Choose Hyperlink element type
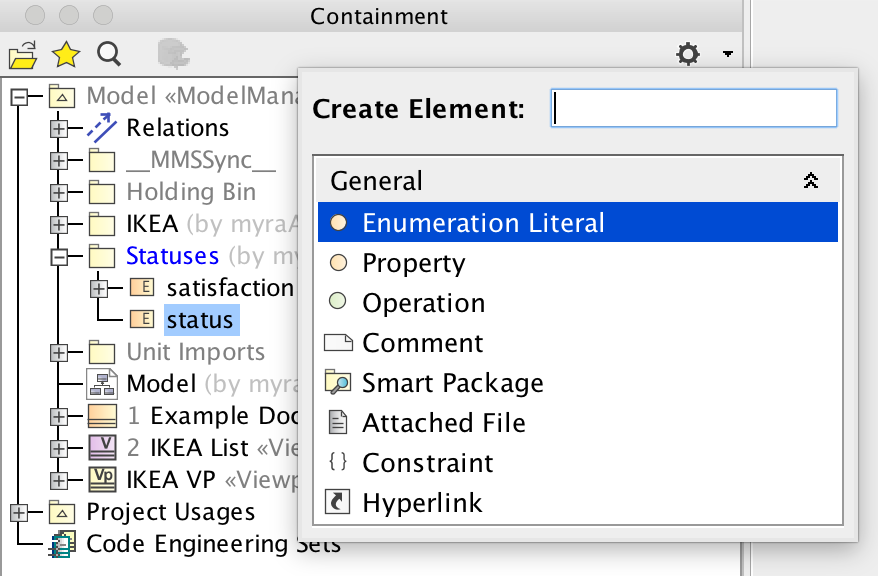This screenshot has height=576, width=879. 578,502
